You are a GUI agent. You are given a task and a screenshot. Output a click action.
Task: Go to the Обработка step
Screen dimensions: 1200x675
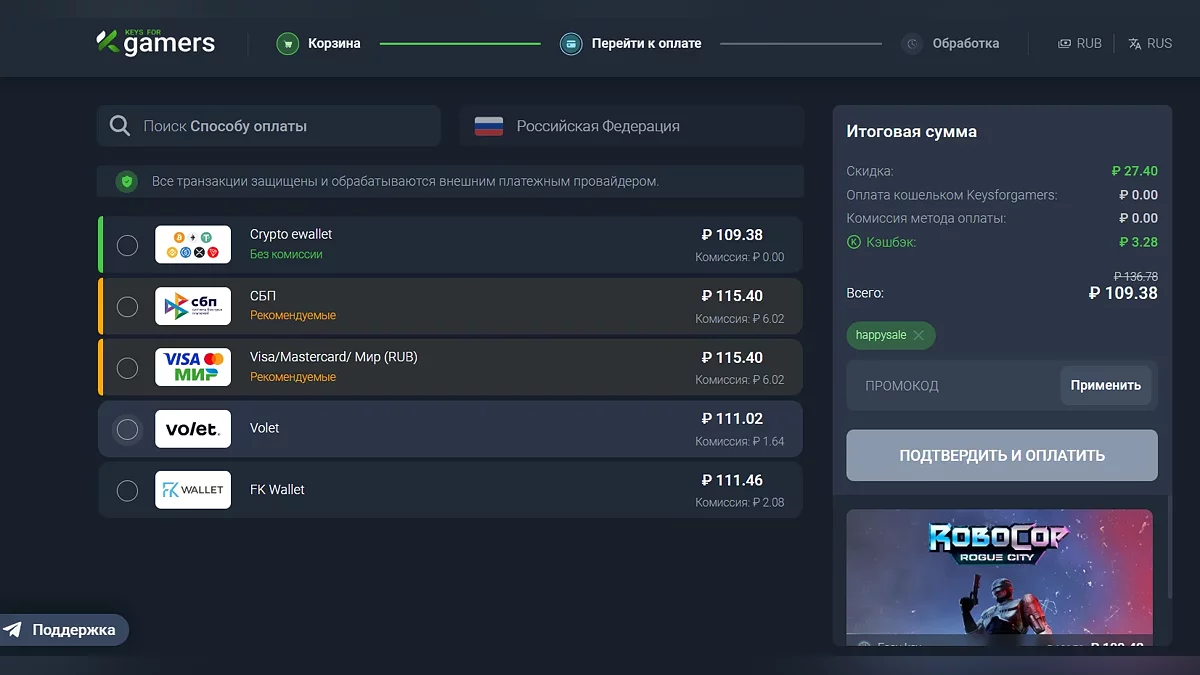point(950,44)
